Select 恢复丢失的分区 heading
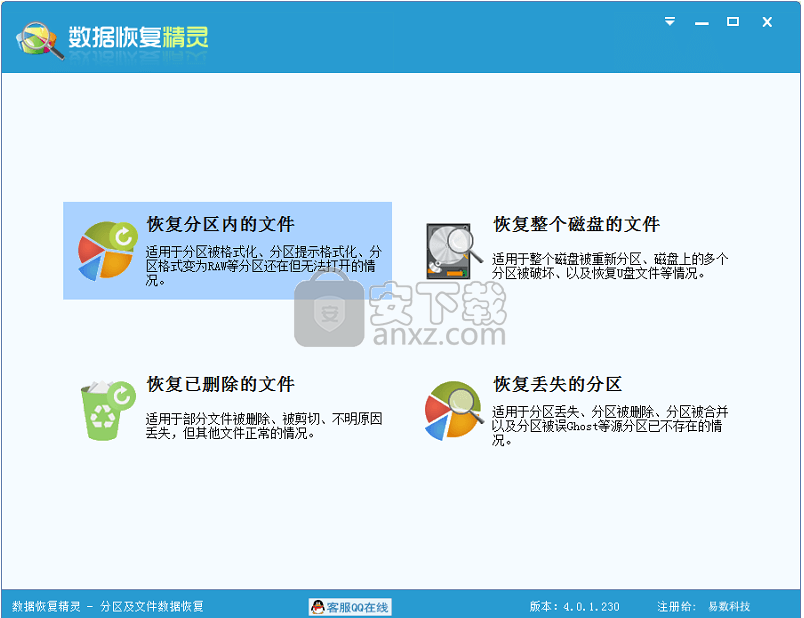This screenshot has width=804, height=618. point(557,384)
